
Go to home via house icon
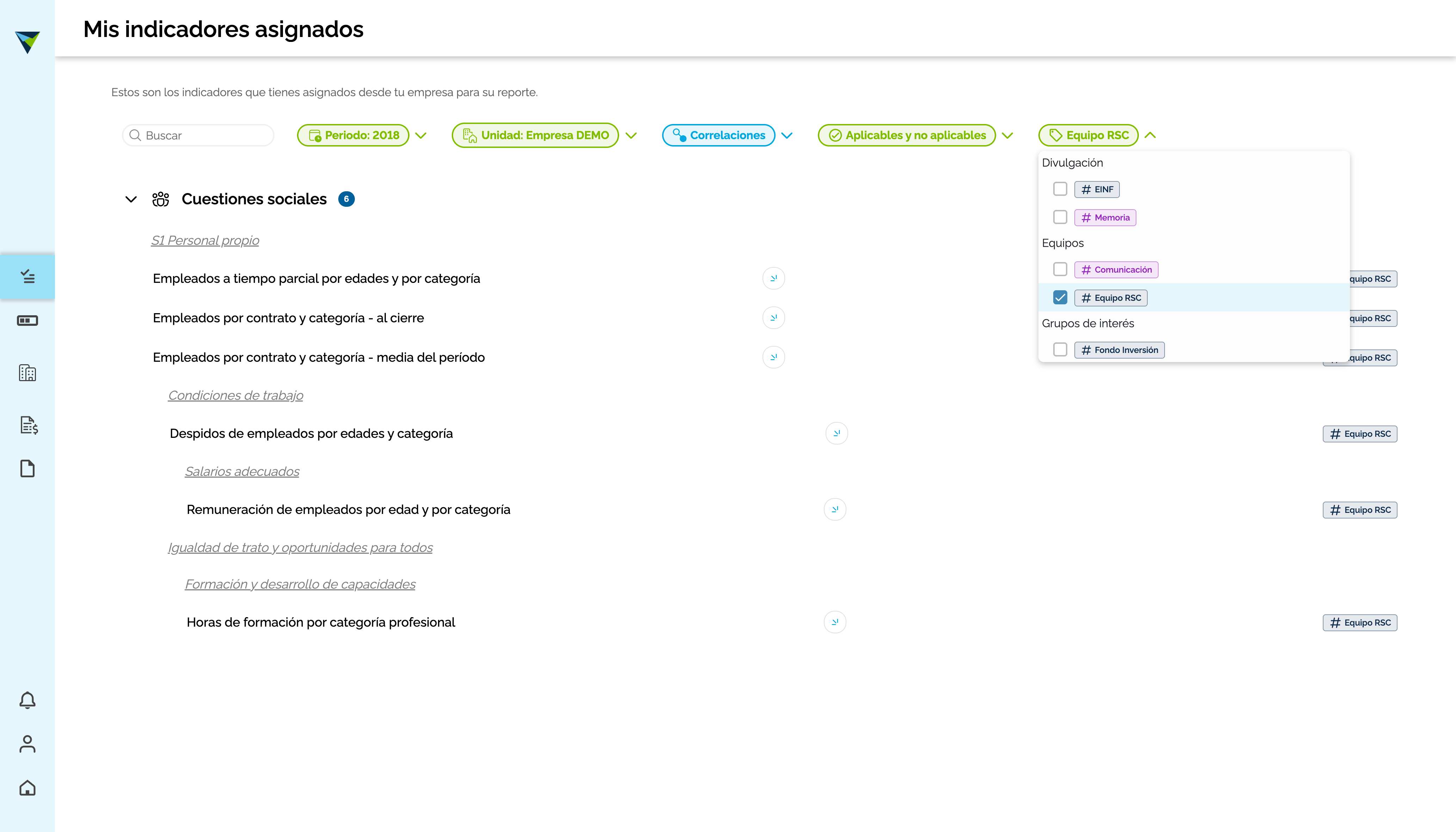27,788
